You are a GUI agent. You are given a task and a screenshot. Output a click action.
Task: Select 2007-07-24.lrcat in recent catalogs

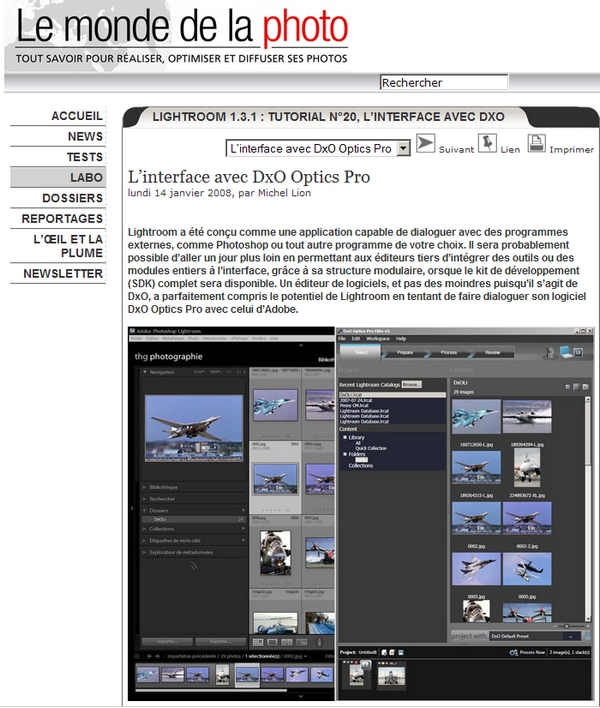[356, 401]
